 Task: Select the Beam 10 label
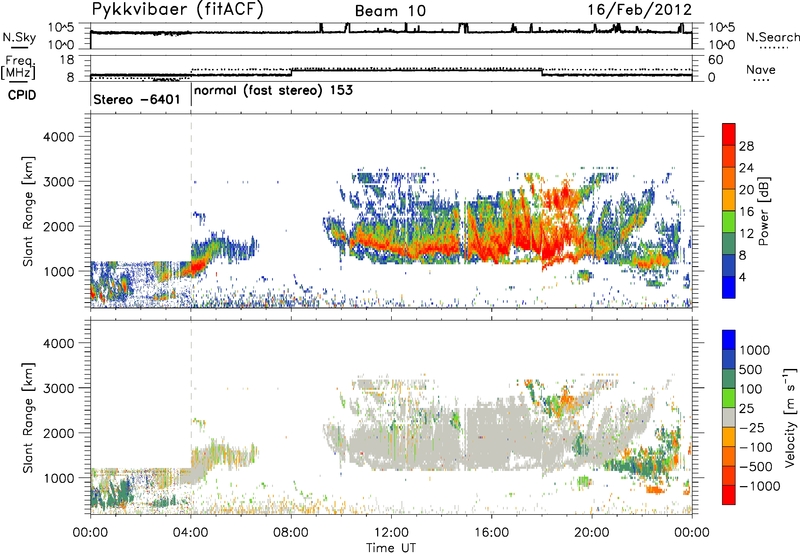tap(390, 11)
